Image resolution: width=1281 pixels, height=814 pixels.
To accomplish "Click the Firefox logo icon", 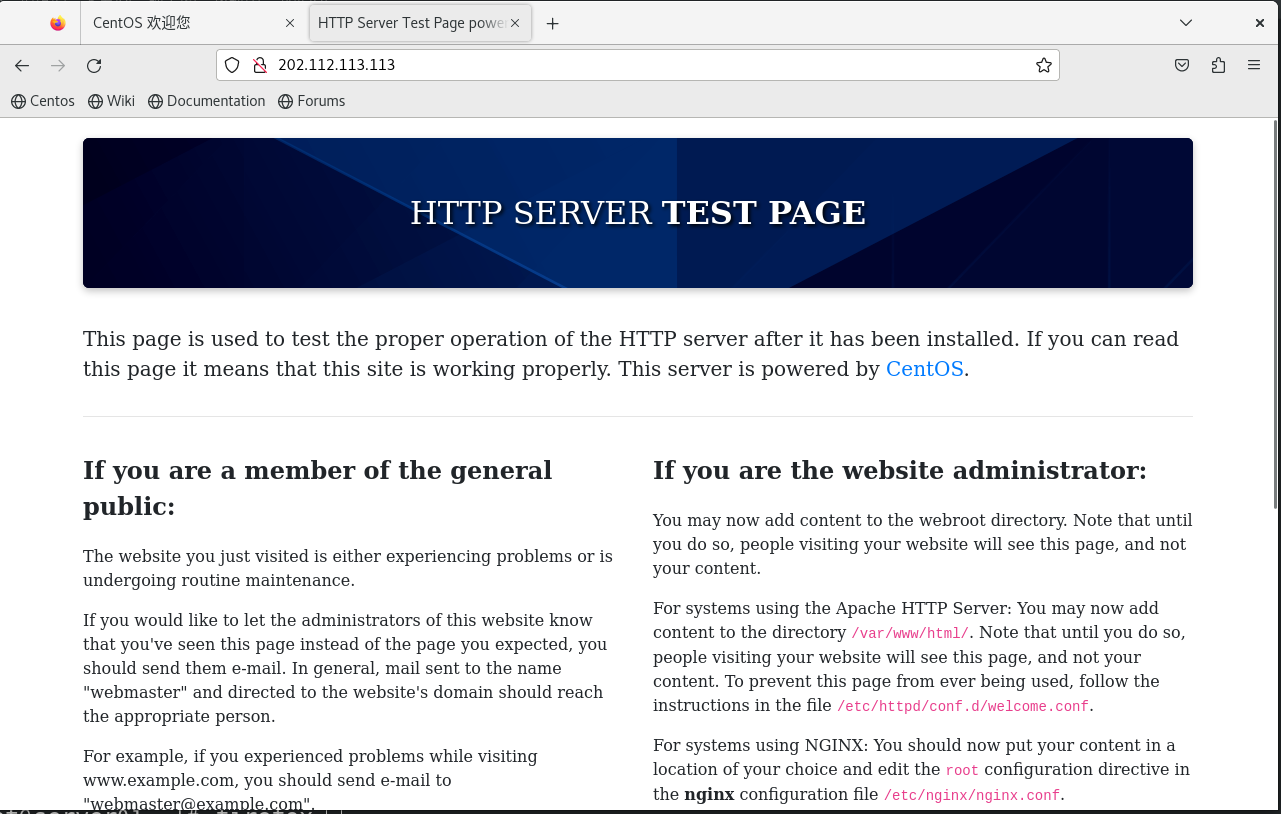I will point(58,23).
